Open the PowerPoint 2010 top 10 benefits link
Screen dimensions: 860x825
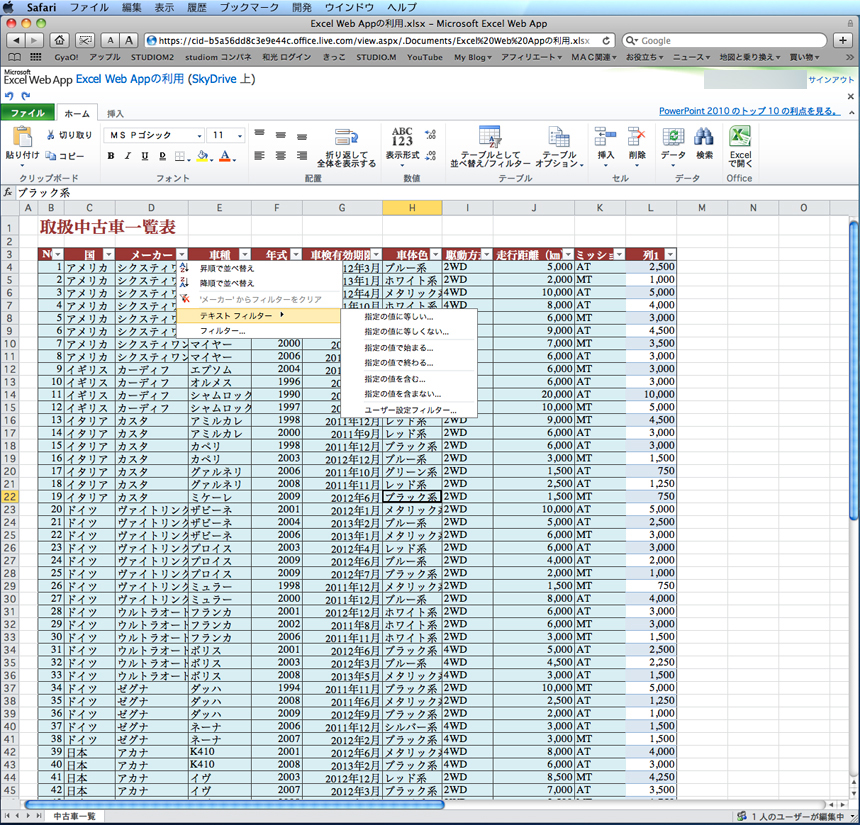(749, 111)
